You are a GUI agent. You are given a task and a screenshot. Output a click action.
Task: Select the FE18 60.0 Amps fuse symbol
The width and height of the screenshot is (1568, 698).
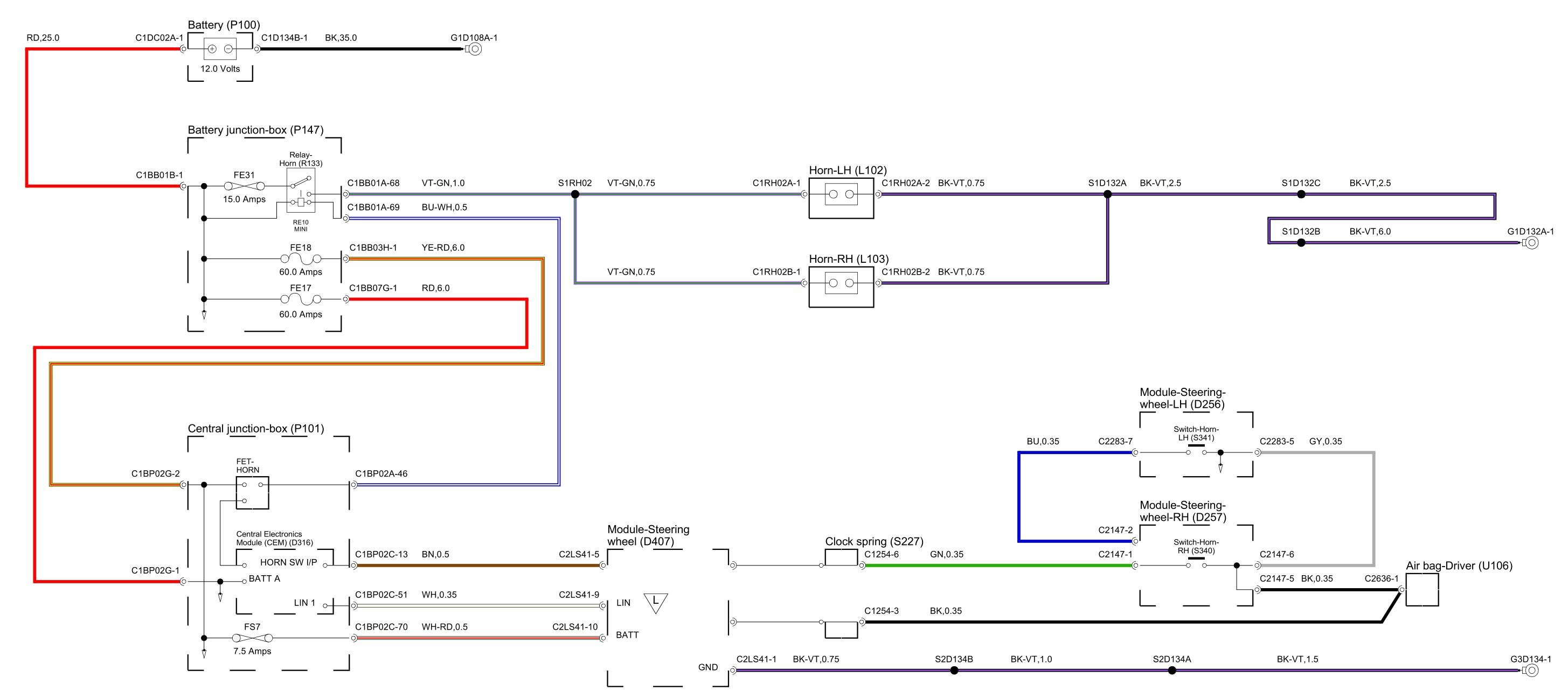click(x=301, y=259)
